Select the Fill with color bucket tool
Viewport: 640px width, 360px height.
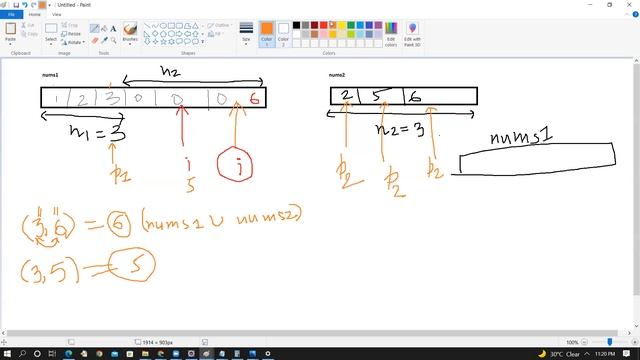104,28
